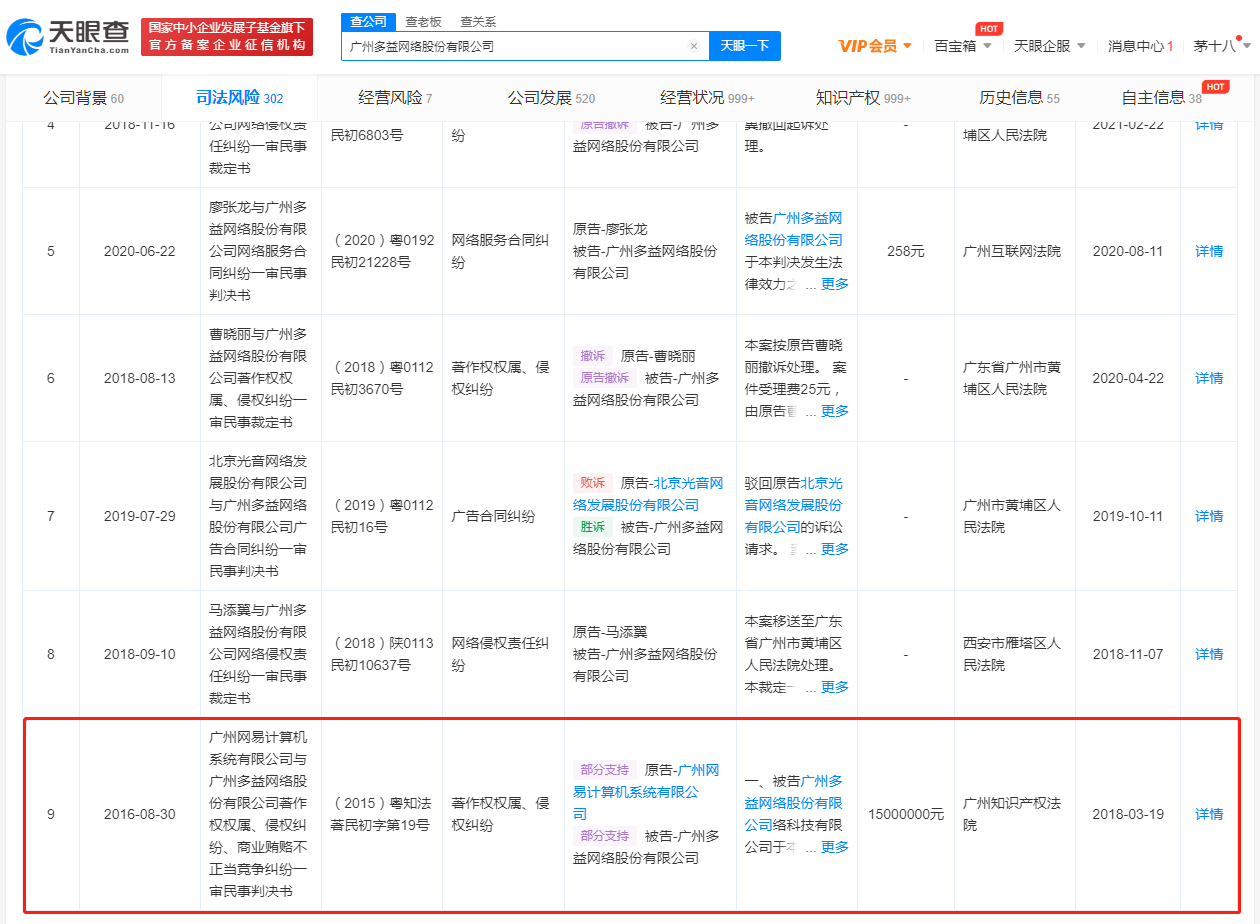Viewport: 1260px width, 924px height.
Task: Expand 更多 in the 廖张龙 case result
Action: point(835,284)
